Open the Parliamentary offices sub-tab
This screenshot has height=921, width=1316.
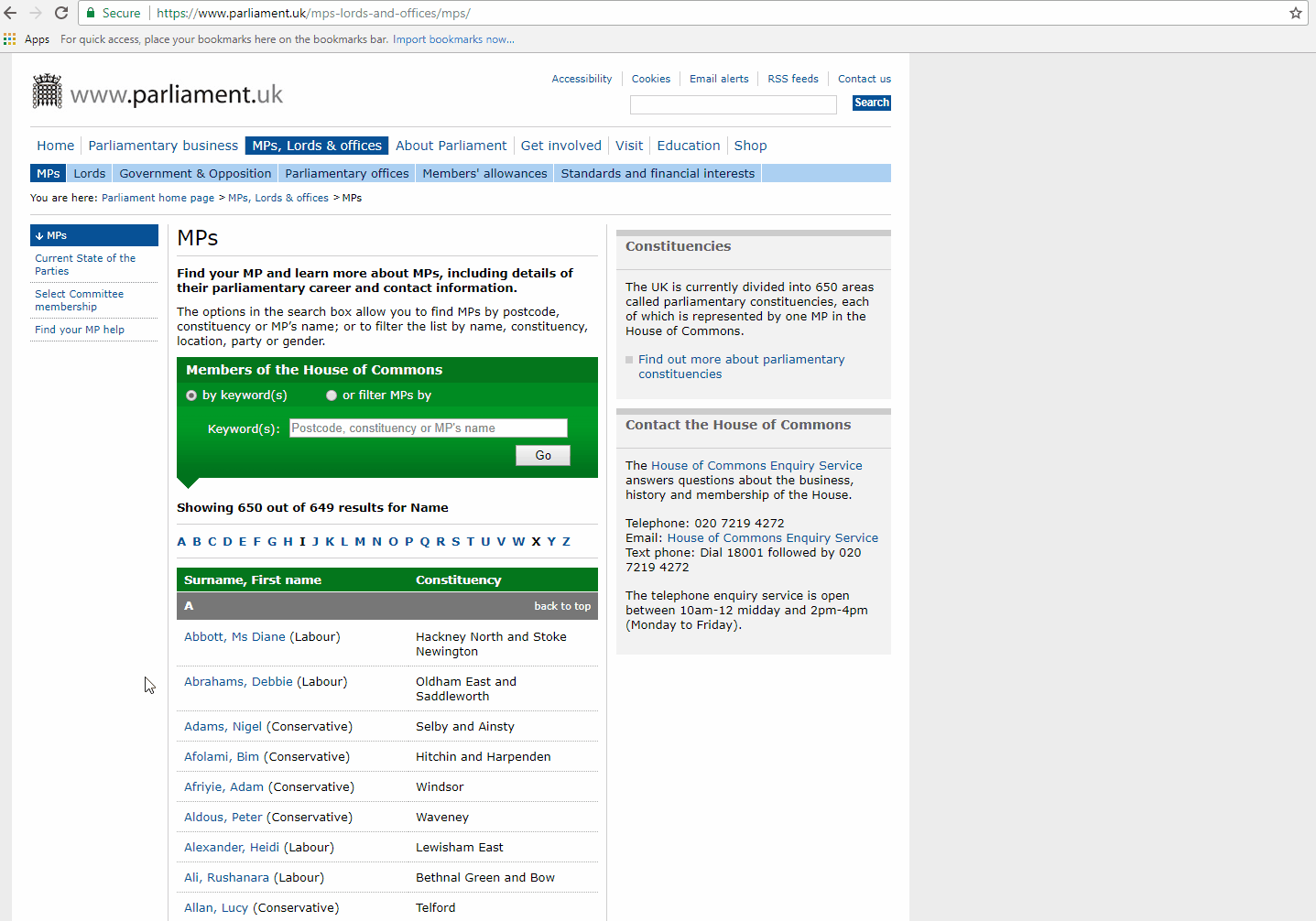tap(347, 173)
